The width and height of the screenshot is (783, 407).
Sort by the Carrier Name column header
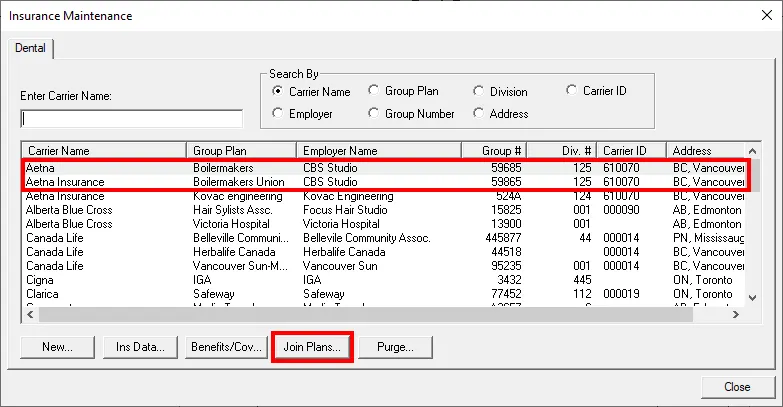point(104,151)
